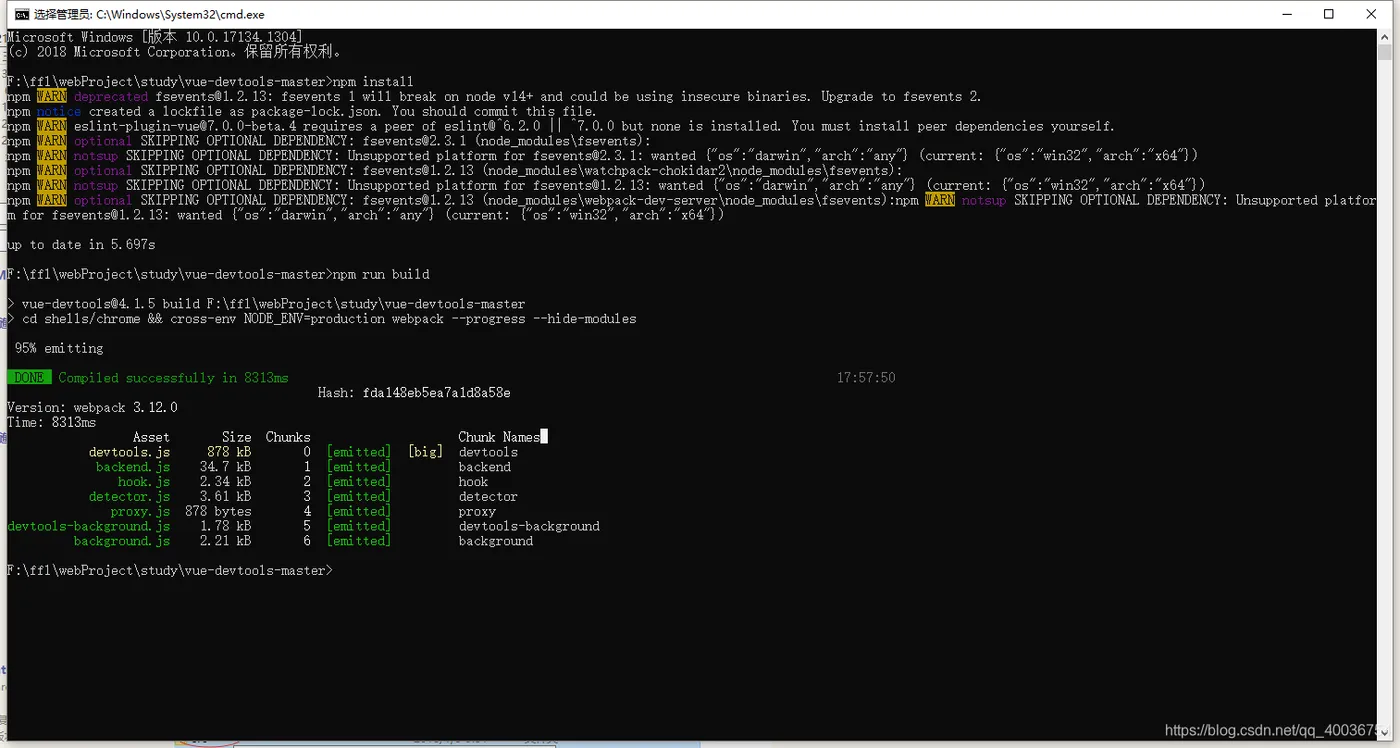
Task: Click the "Asset" column header
Action: [151, 437]
